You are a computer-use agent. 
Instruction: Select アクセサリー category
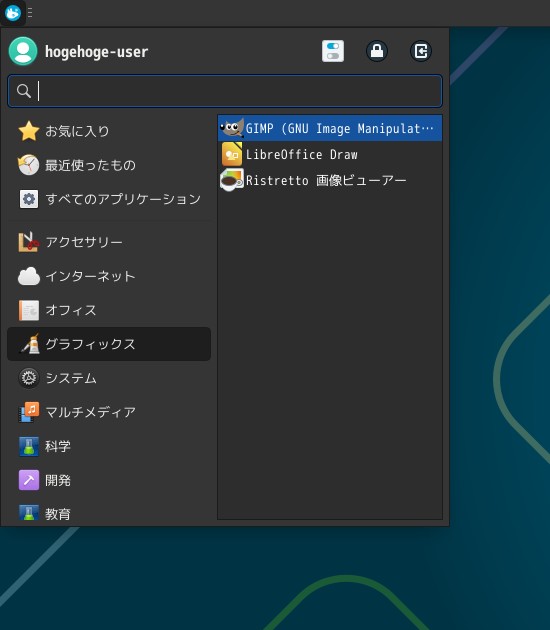point(109,242)
